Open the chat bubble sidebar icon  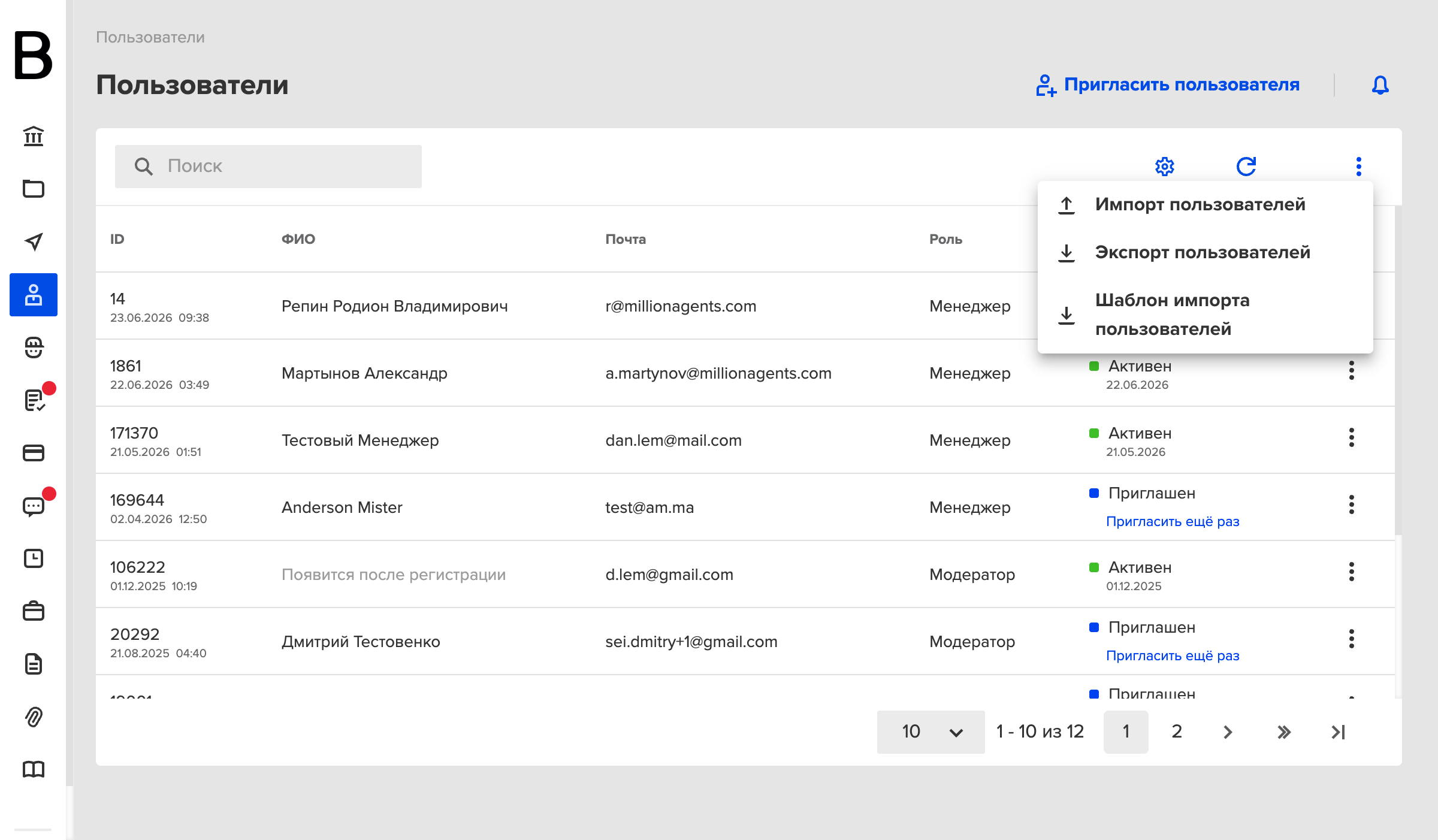tap(34, 506)
